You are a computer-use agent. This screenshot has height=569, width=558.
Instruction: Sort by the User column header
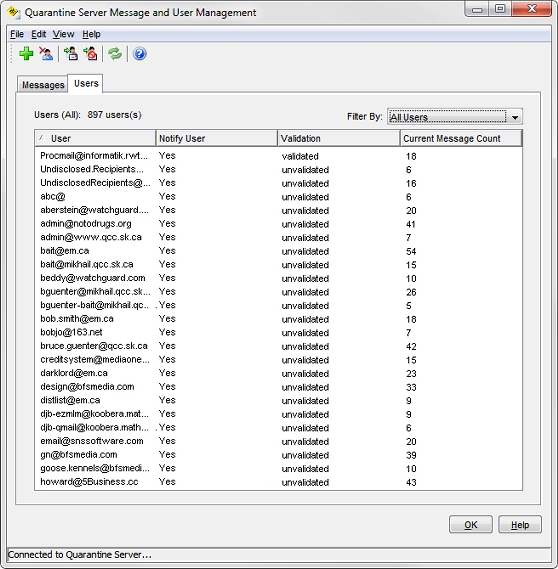[95, 138]
